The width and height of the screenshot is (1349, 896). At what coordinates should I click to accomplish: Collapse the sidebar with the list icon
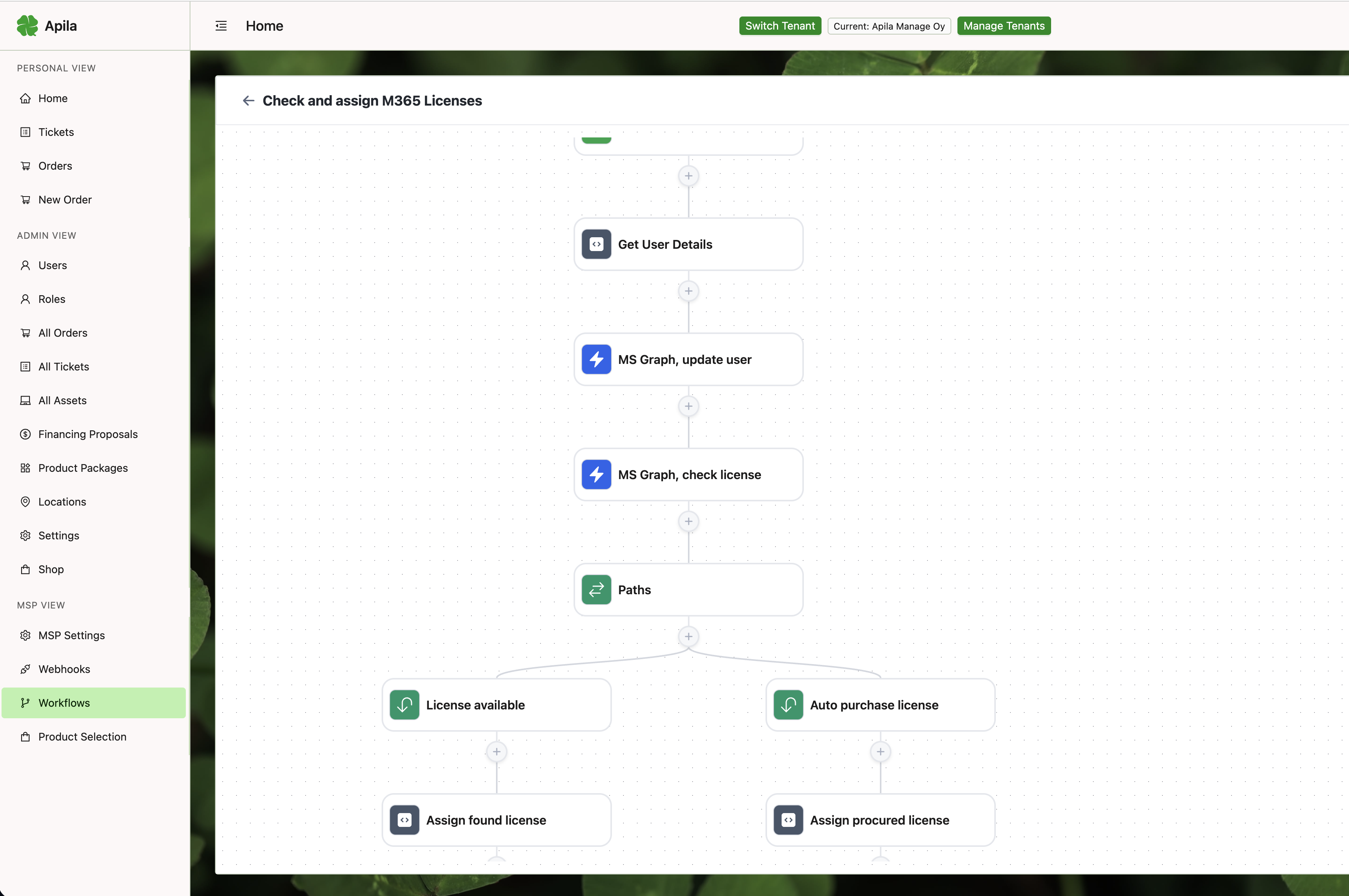coord(221,25)
